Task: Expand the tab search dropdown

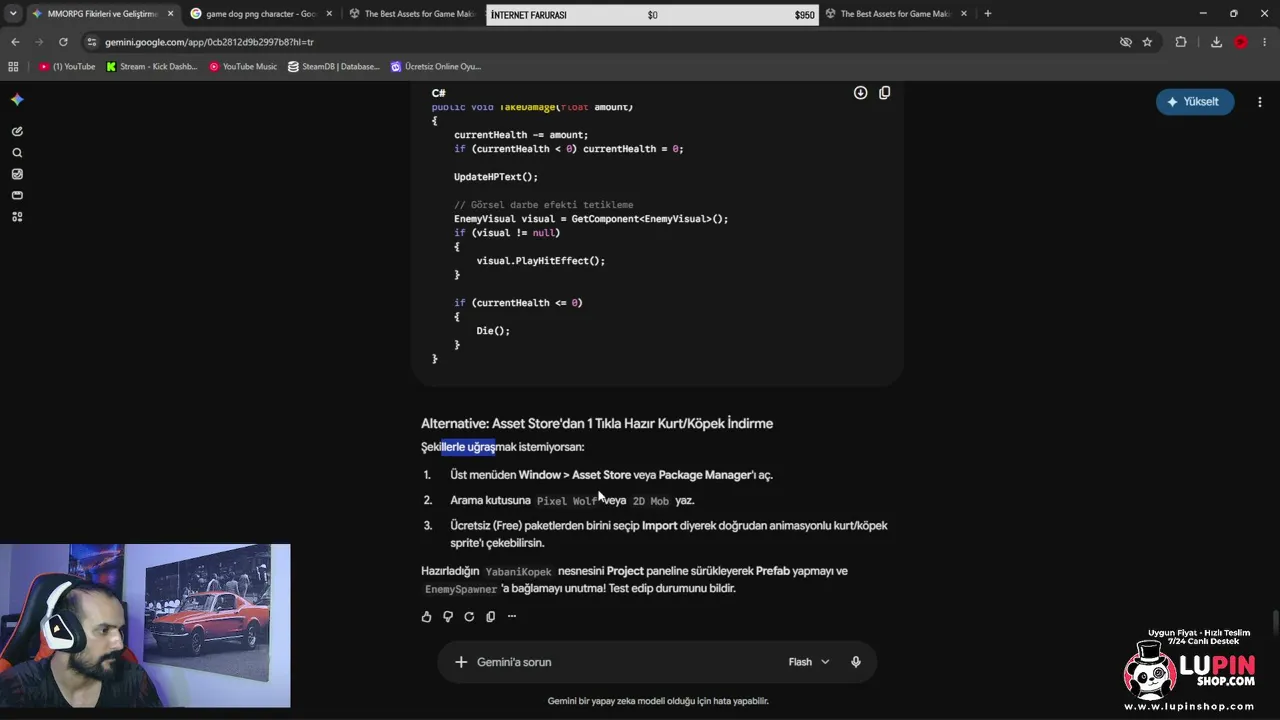Action: pyautogui.click(x=12, y=14)
